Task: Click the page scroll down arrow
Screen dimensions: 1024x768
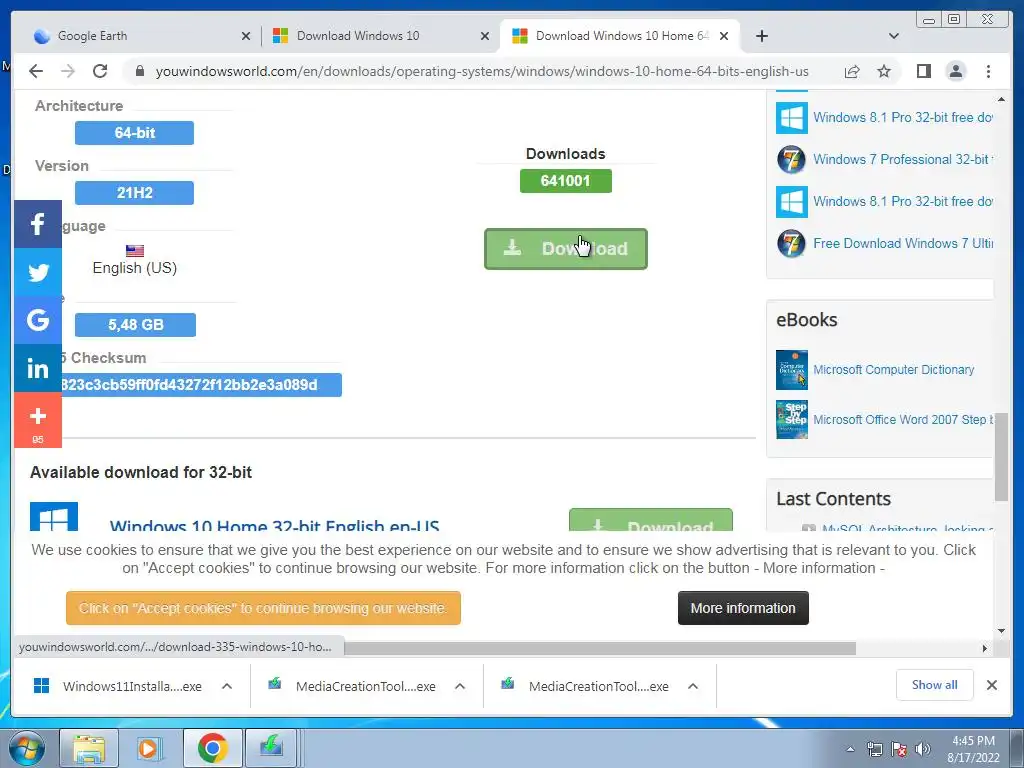Action: (x=1002, y=631)
